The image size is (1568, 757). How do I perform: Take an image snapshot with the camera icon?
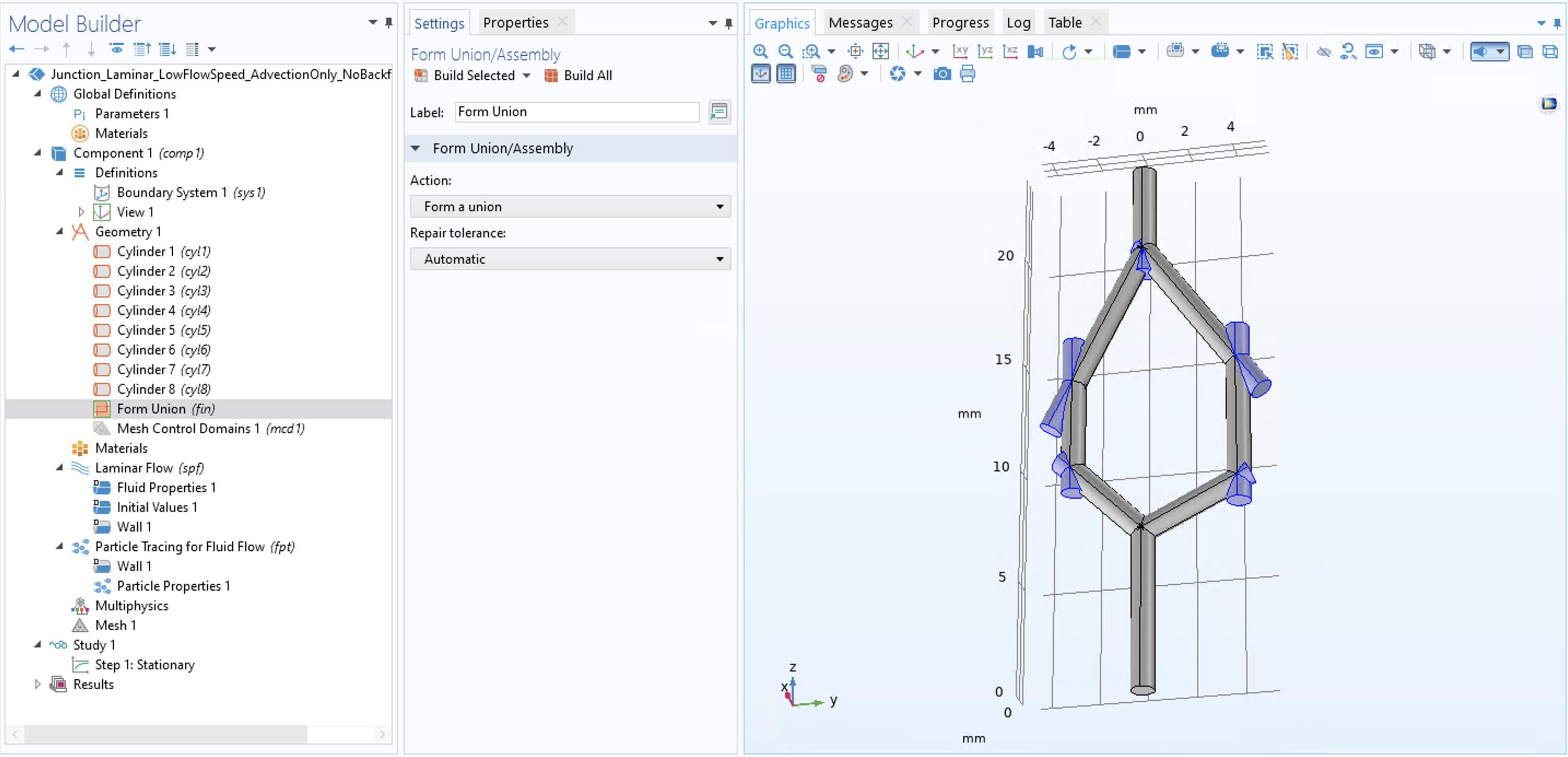point(941,74)
